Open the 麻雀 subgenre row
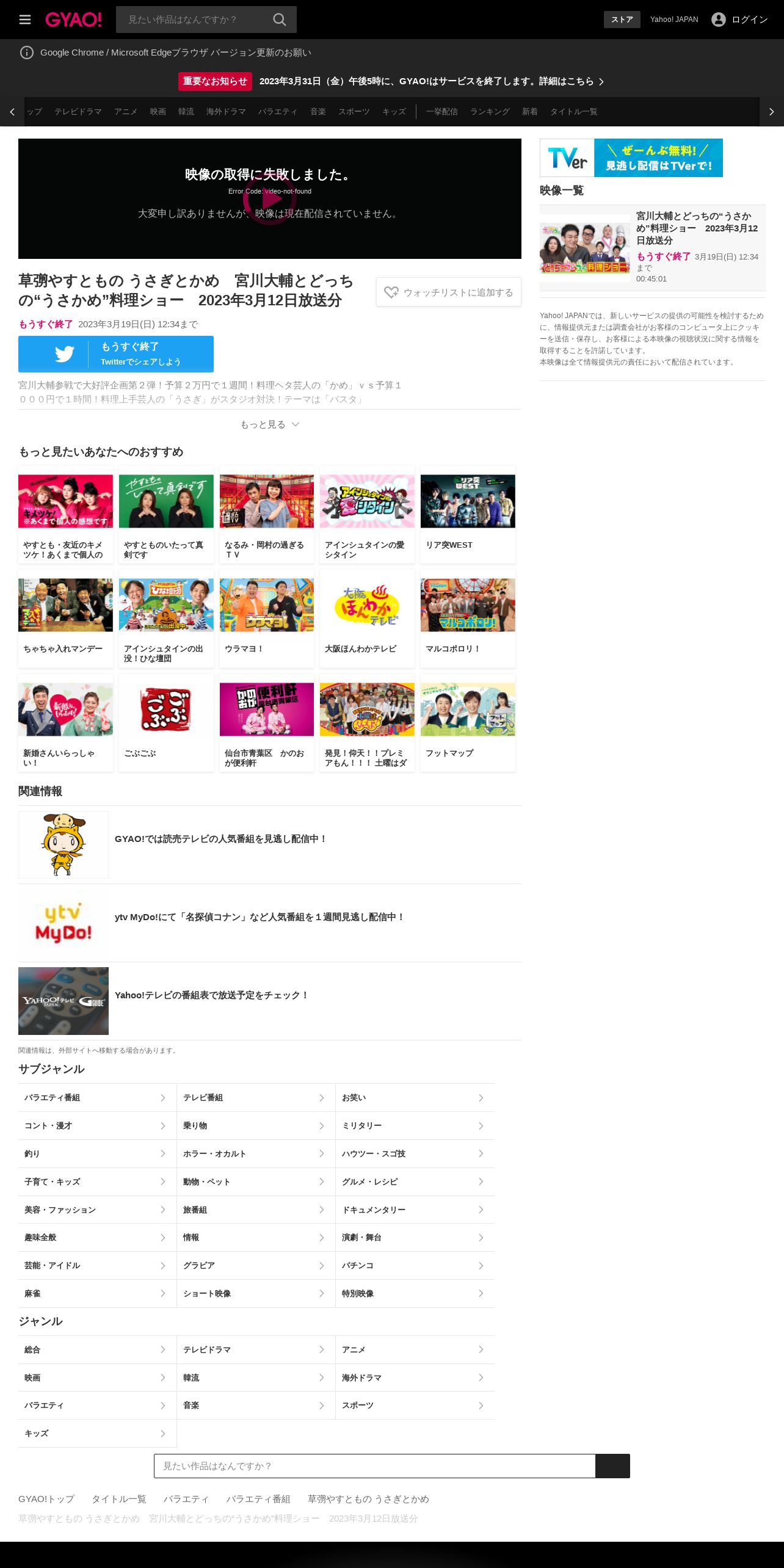 97,1293
